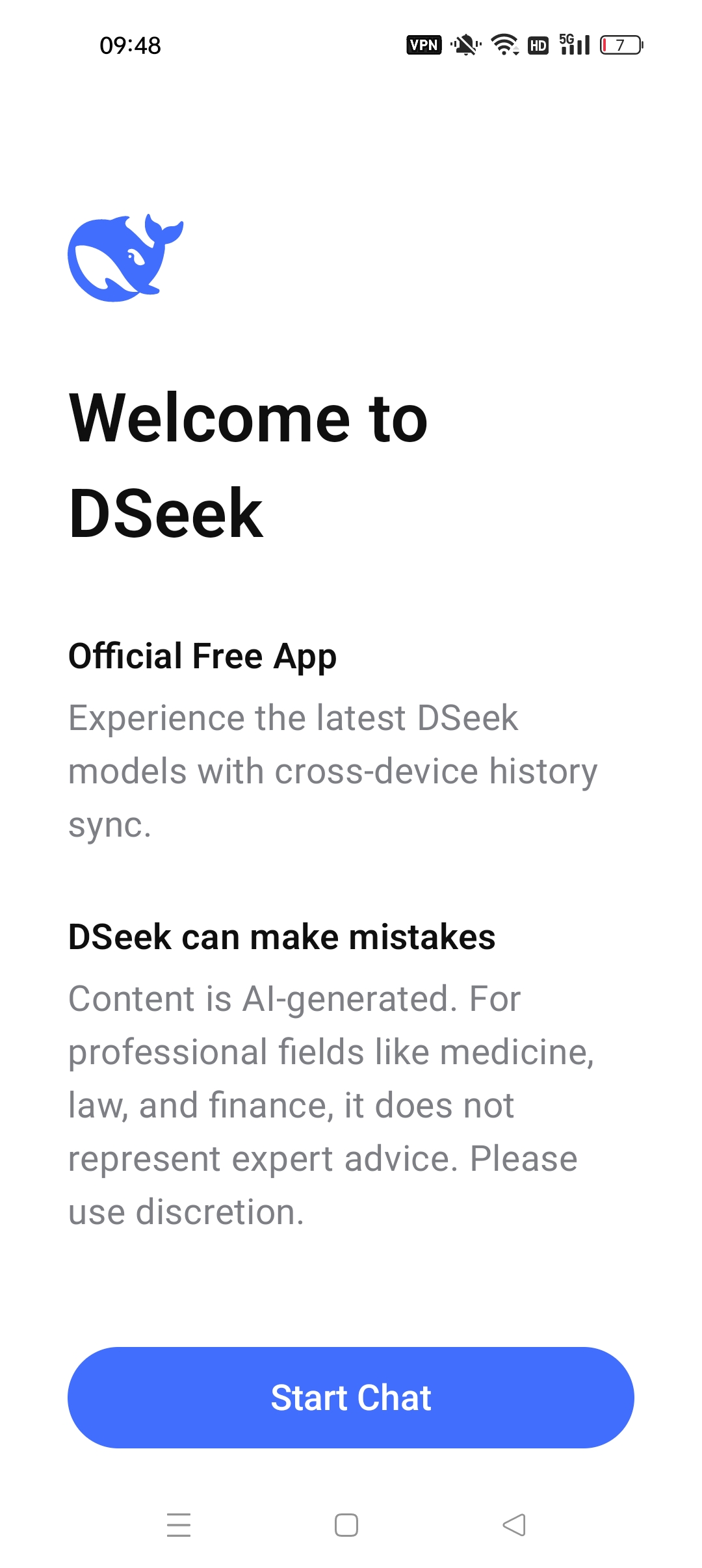Viewport: 702px width, 1568px height.
Task: Tap the muted bell vibrate icon
Action: (x=466, y=45)
